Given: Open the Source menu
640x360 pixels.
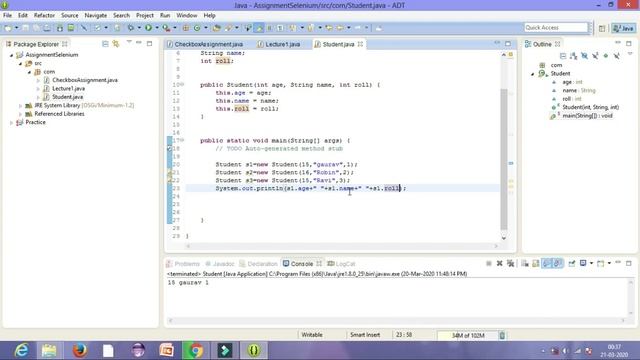Looking at the screenshot, I should (x=70, y=15).
